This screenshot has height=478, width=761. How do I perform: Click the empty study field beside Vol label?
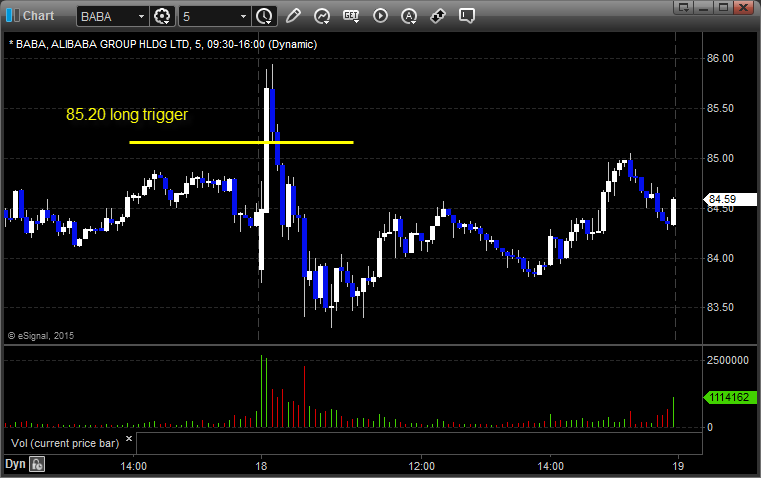(419, 443)
